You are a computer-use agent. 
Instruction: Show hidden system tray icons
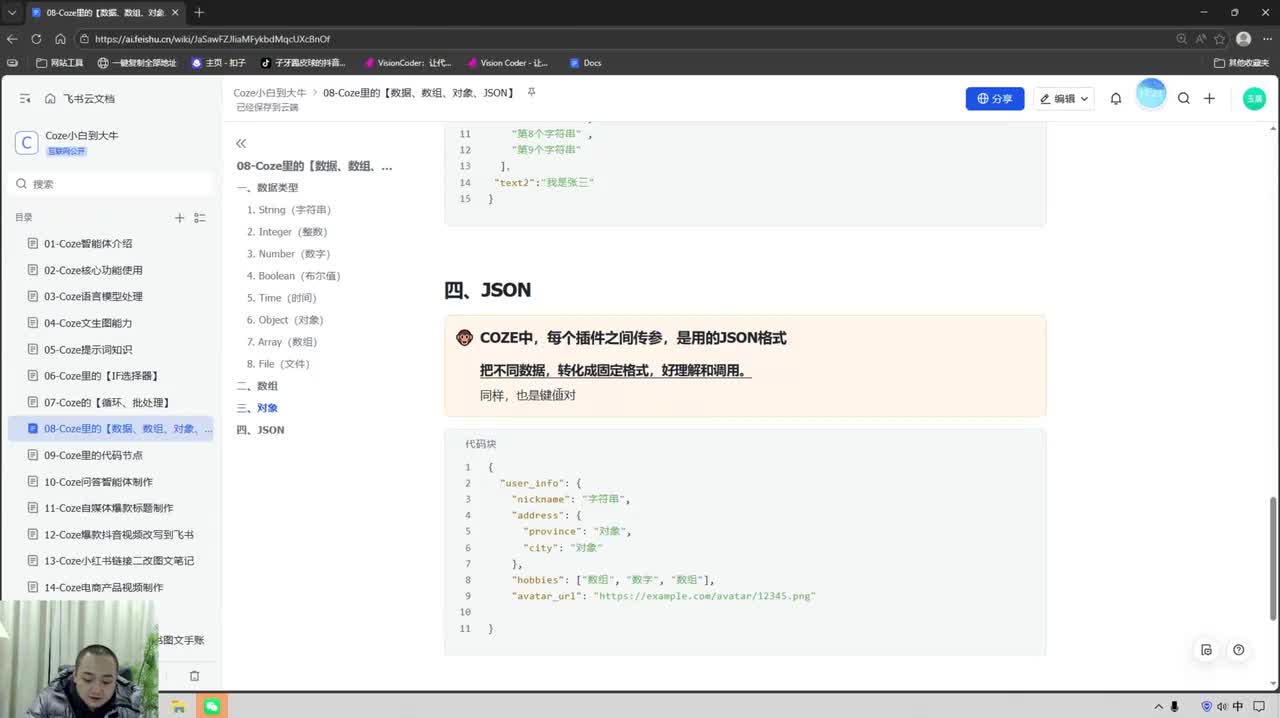(x=1159, y=706)
